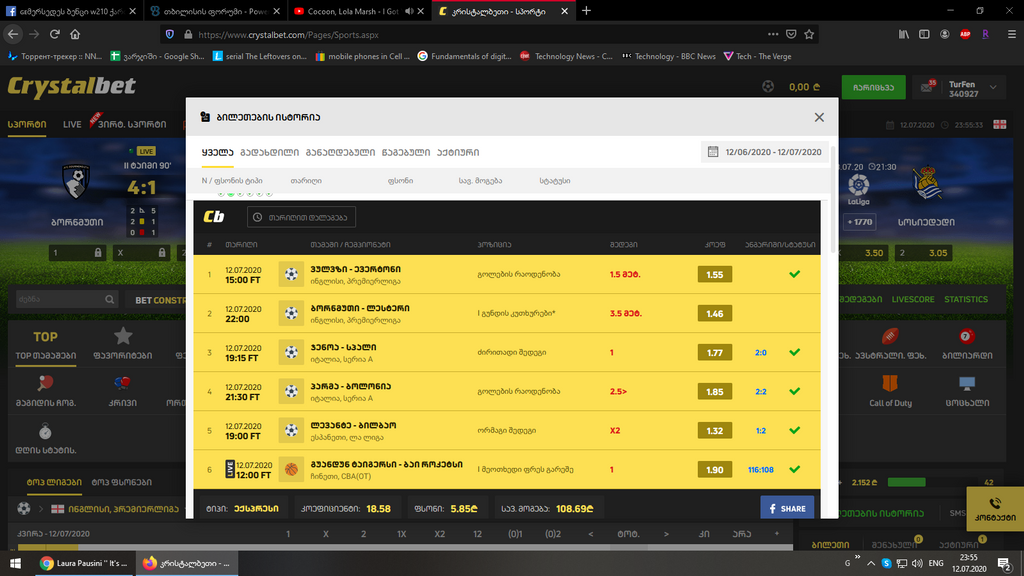
Task: Bookmark this page with the star icon
Action: 809,34
